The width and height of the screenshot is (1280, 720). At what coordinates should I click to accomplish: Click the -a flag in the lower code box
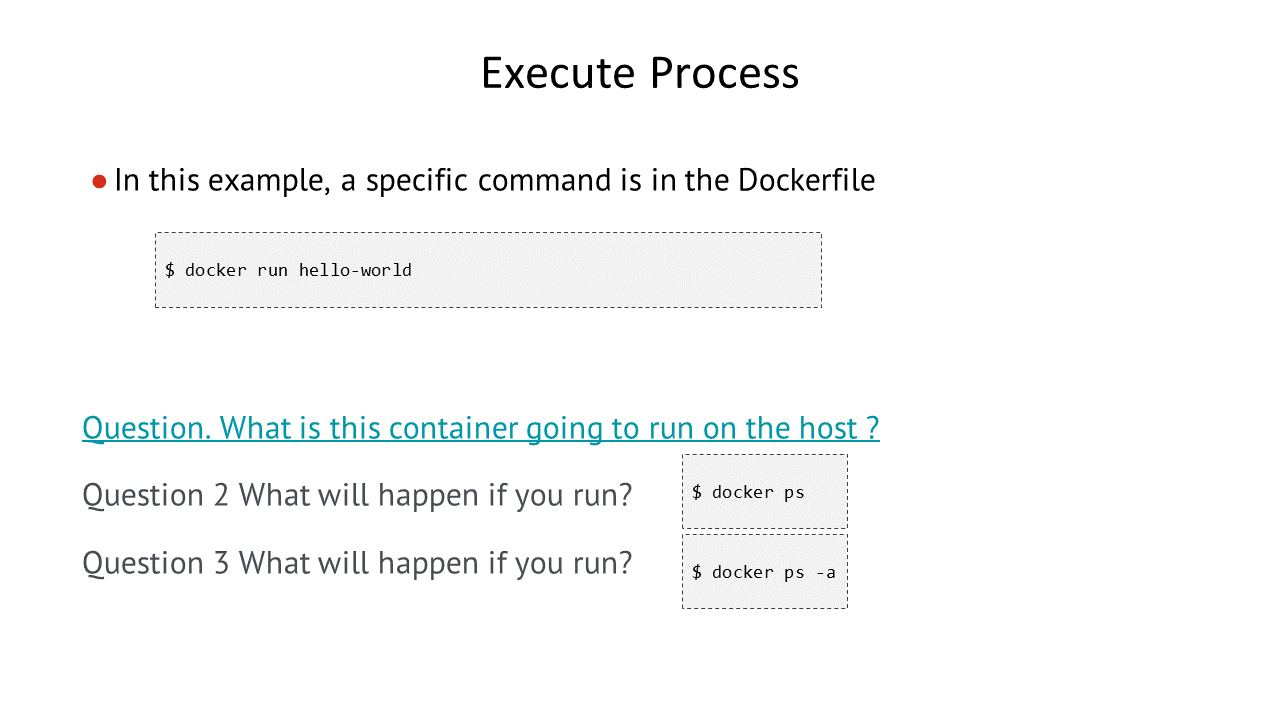point(825,572)
